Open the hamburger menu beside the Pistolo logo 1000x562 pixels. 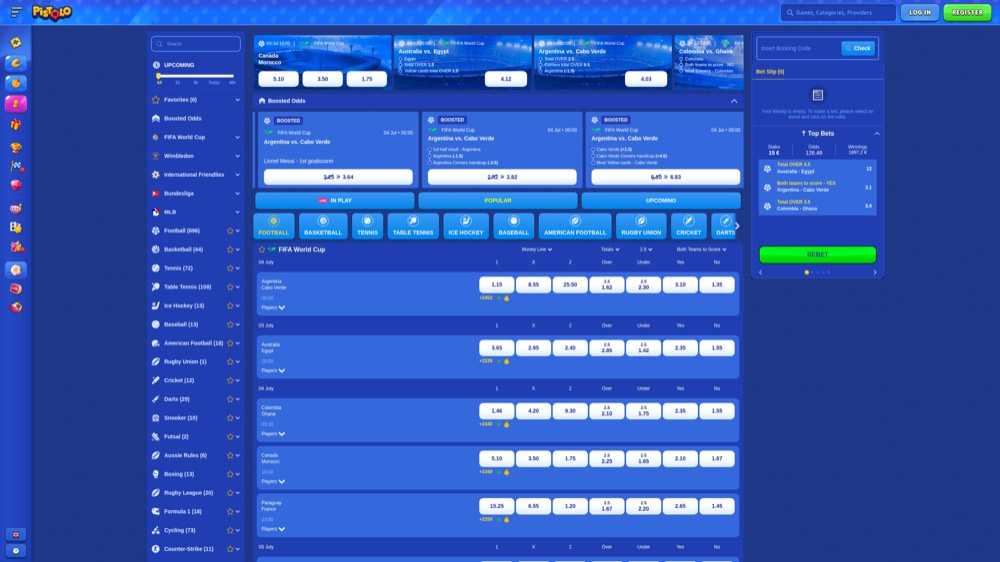pyautogui.click(x=17, y=11)
